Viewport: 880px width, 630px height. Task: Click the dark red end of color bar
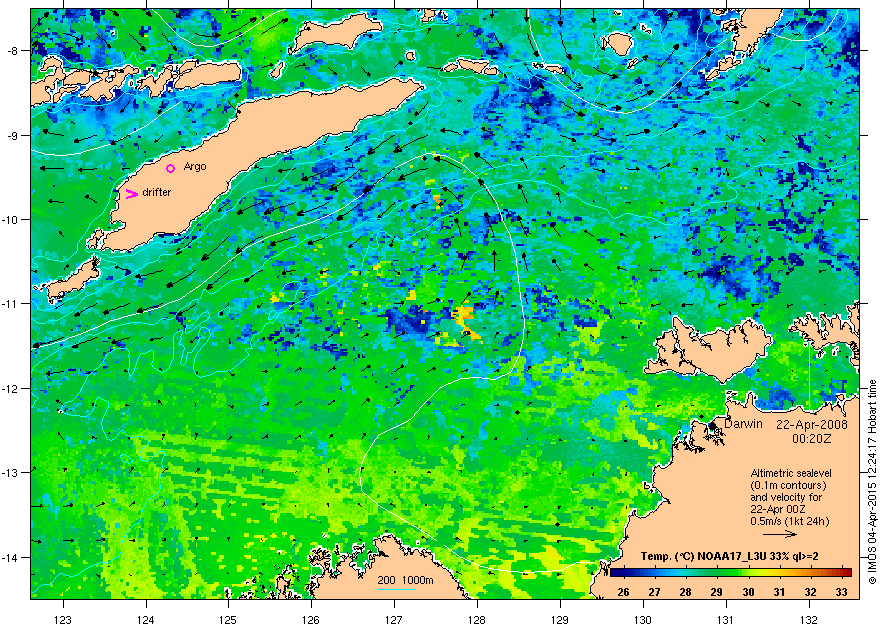coord(847,572)
